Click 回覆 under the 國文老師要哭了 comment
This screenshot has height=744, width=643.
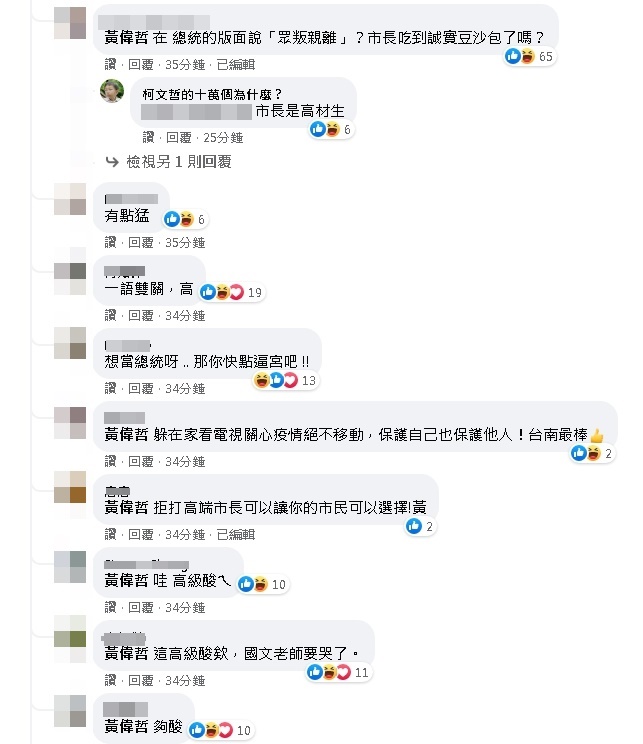click(141, 680)
